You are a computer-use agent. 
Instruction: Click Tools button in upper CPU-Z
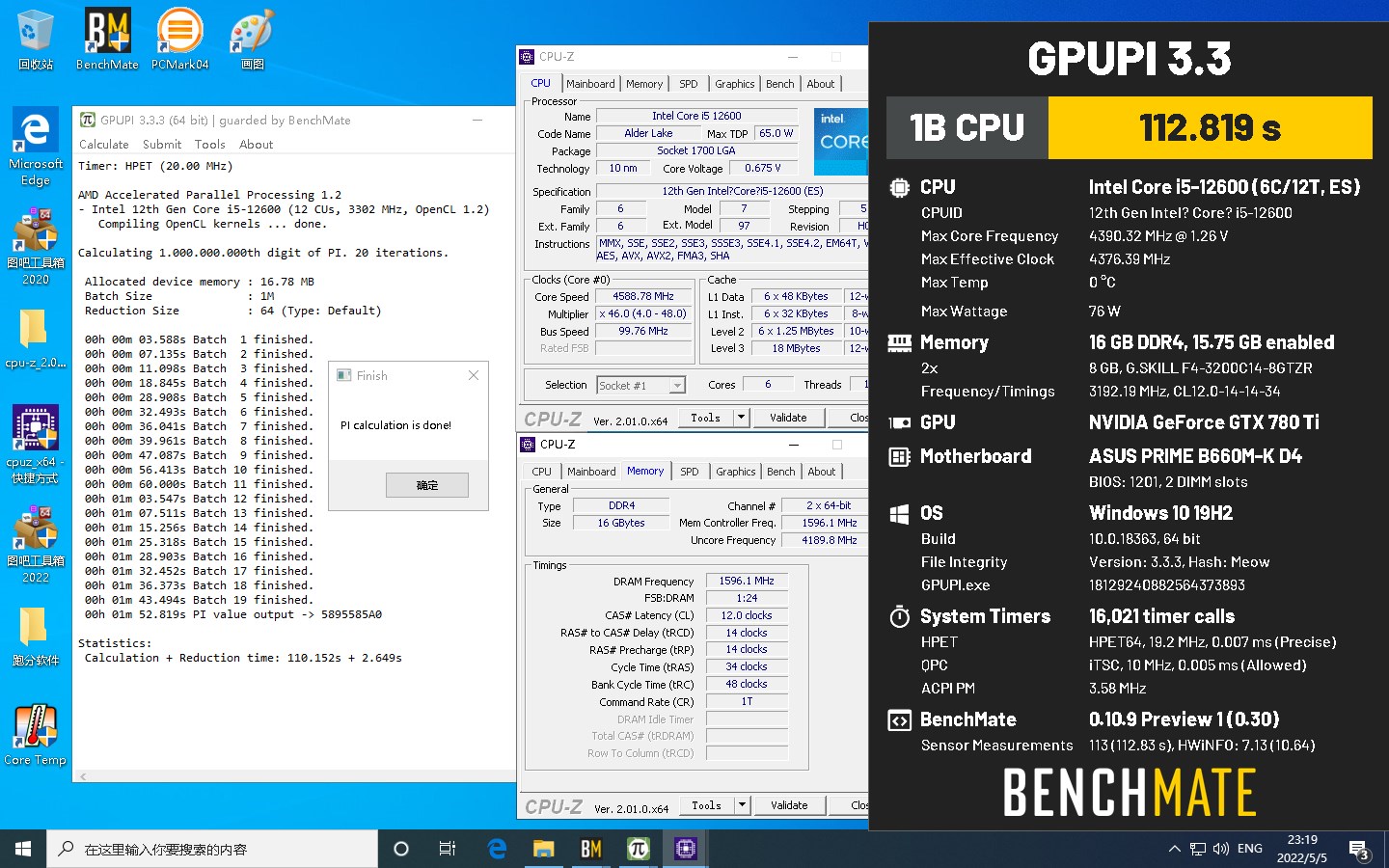pyautogui.click(x=706, y=418)
